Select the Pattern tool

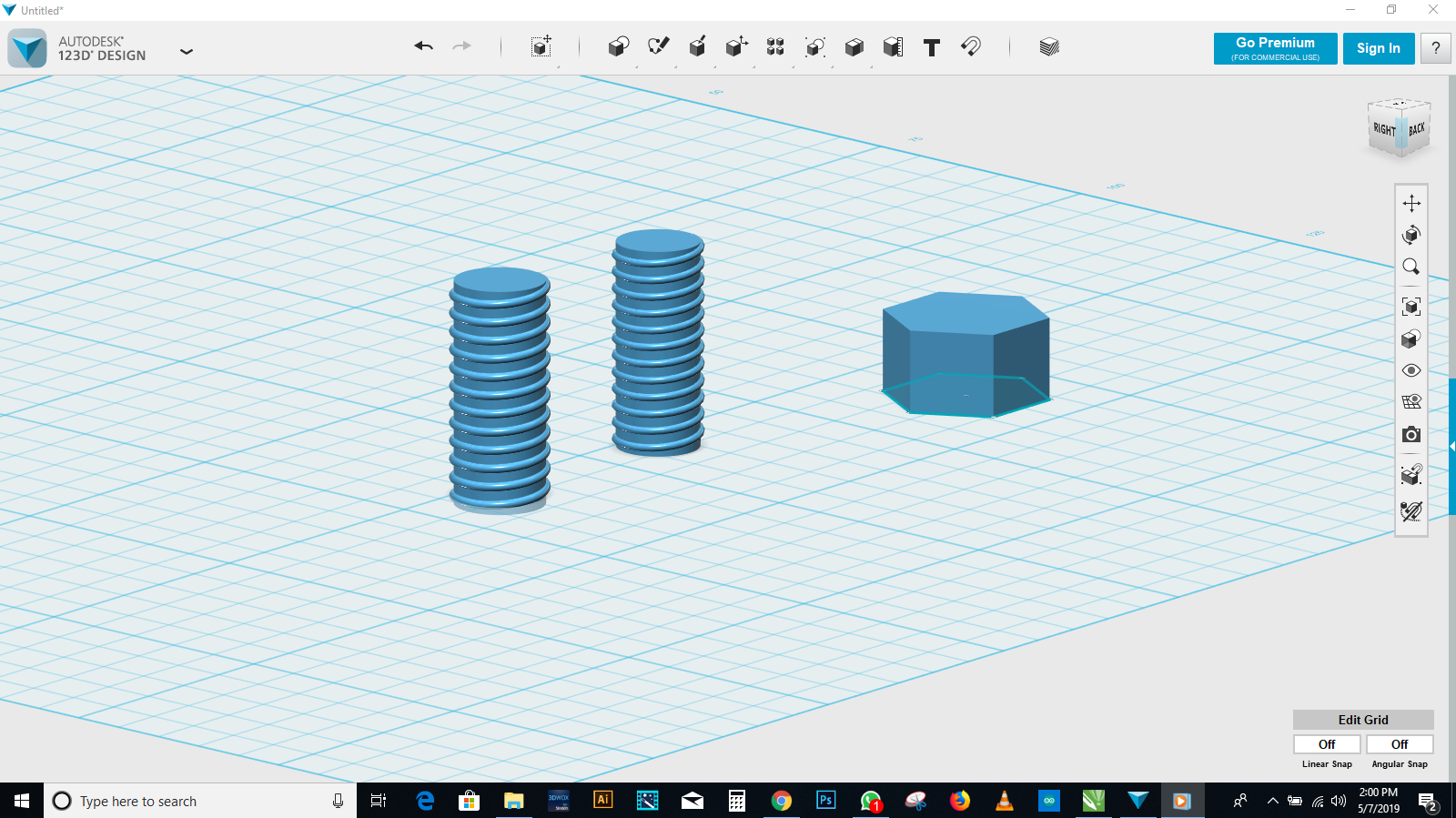click(x=775, y=46)
